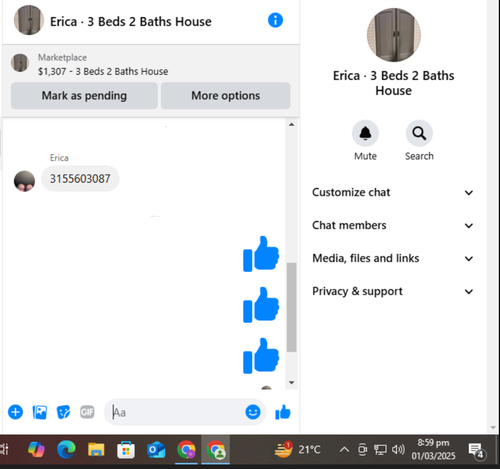Open more actions with the blue plus icon
Viewport: 500px width, 469px height.
(x=15, y=412)
